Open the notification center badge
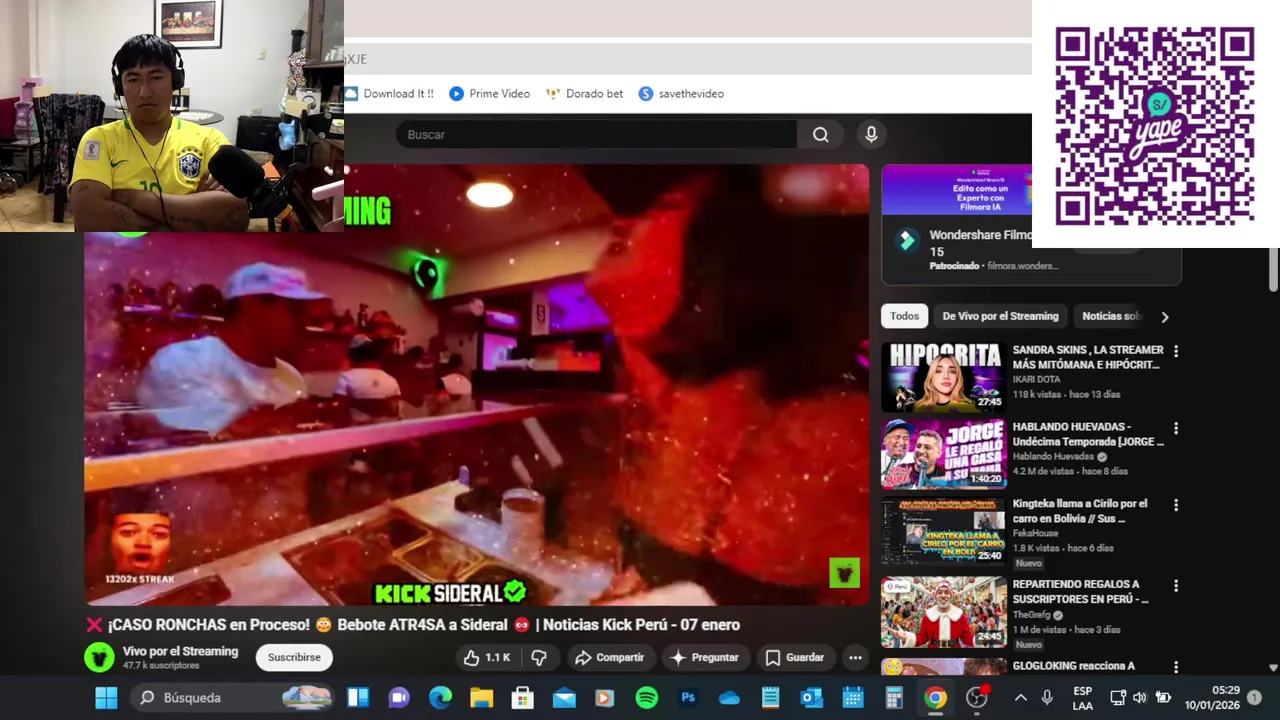Viewport: 1280px width, 720px height. tap(1254, 697)
